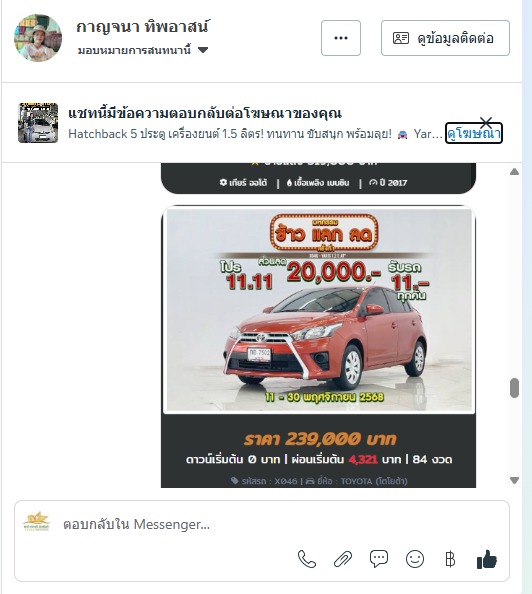
Task: Attach a file with paperclip icon
Action: 343,559
